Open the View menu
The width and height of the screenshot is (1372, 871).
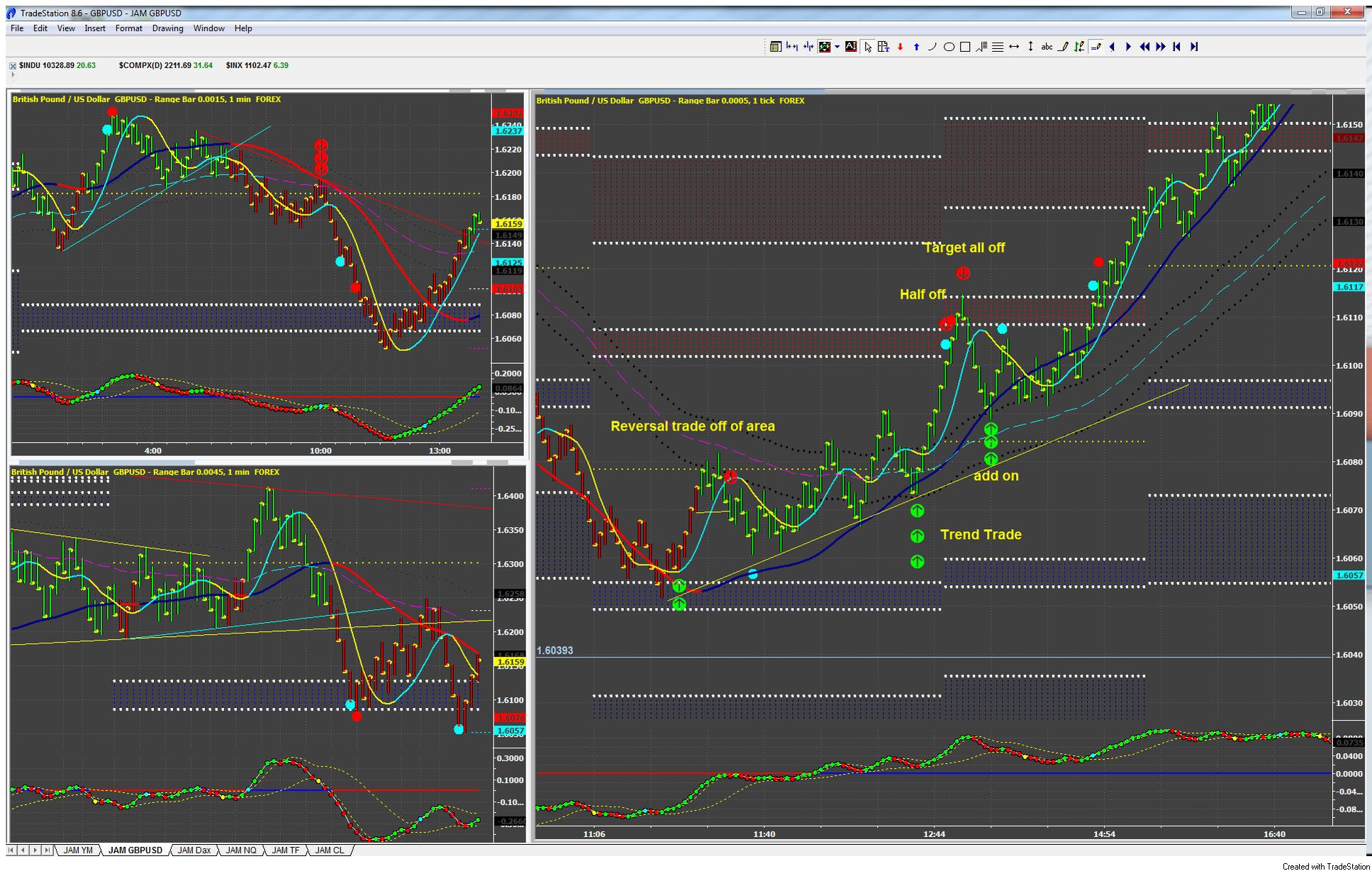(66, 28)
